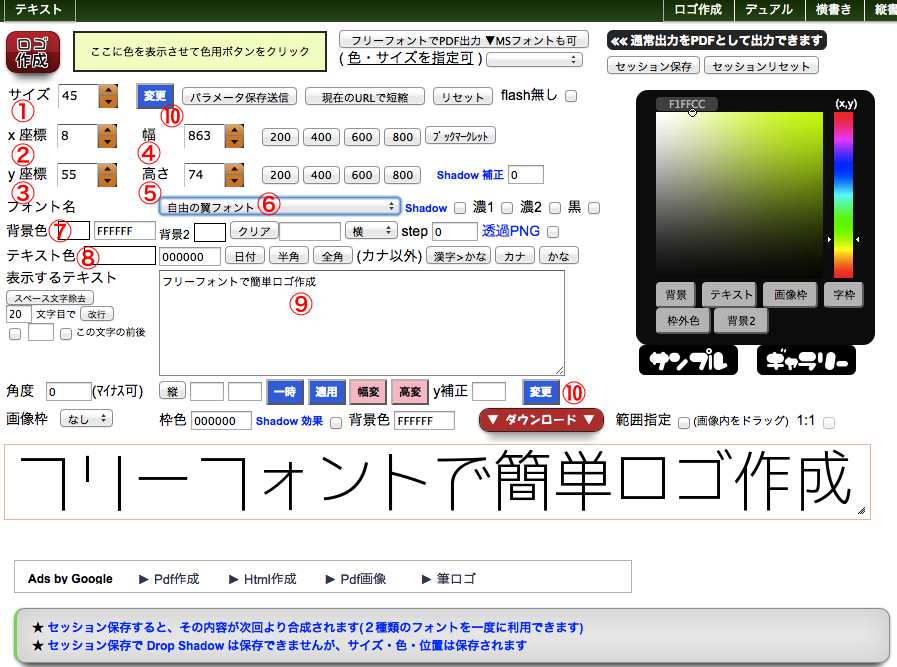Enable the 透過PNG checkbox
897x667 pixels.
tap(553, 232)
